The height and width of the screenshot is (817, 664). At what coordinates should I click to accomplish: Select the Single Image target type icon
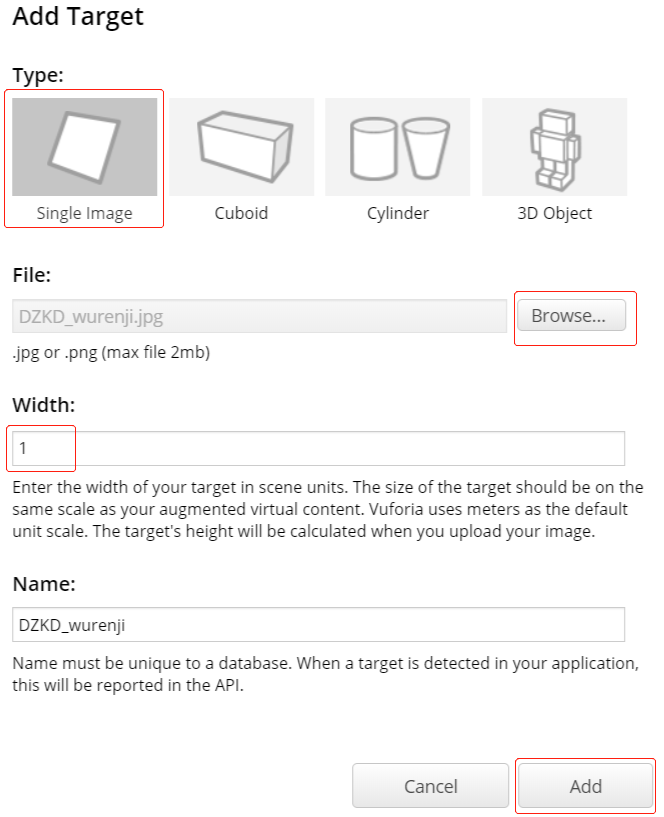click(85, 147)
